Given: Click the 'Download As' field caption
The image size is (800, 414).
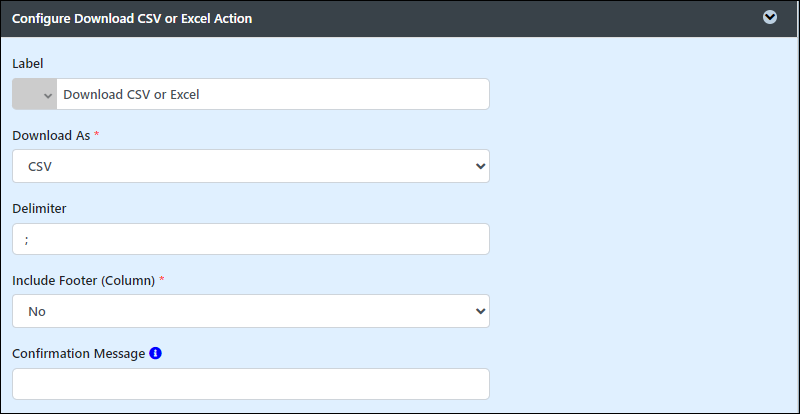Looking at the screenshot, I should (51, 136).
